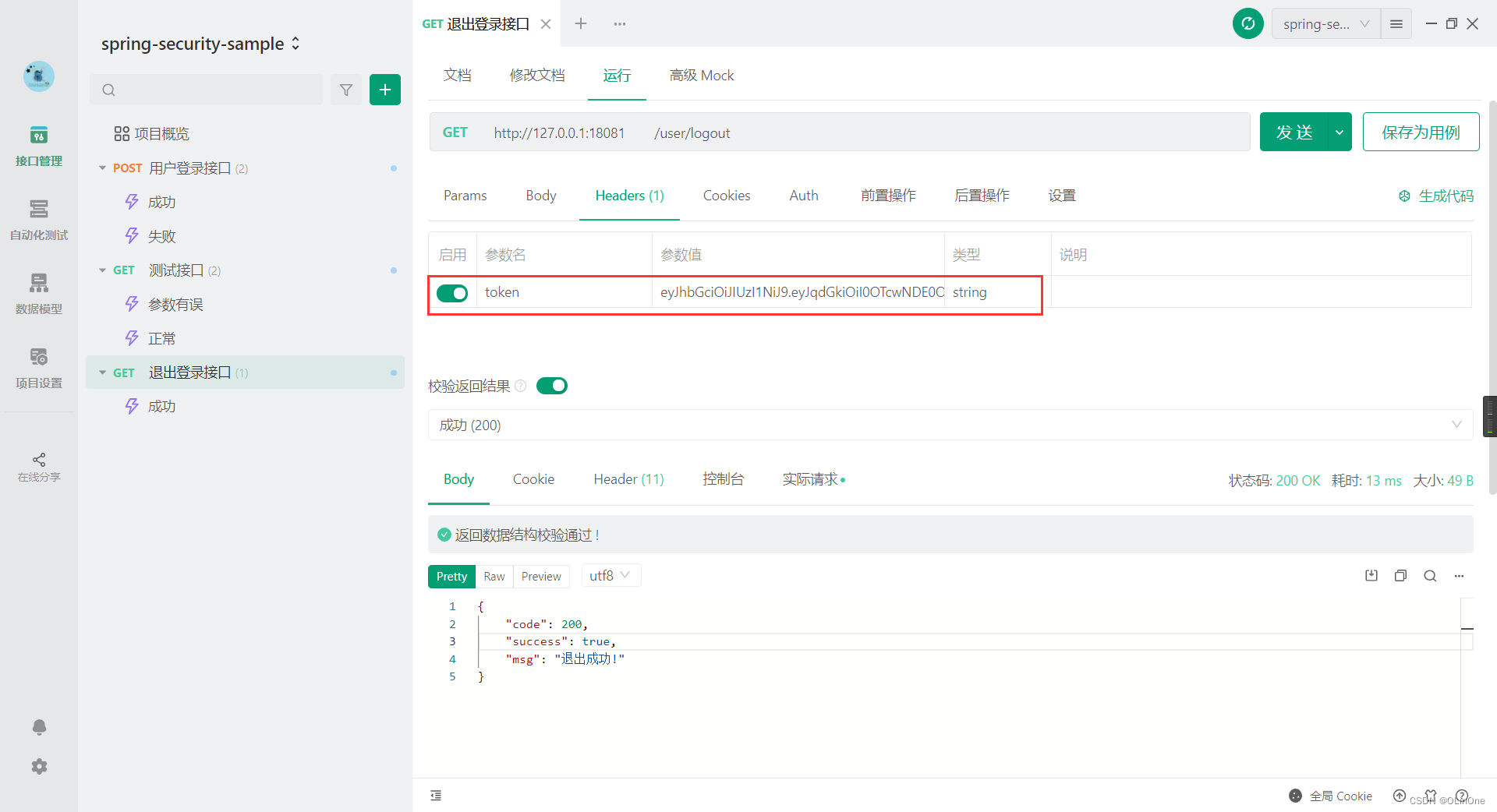This screenshot has height=812, width=1497.
Task: Open the utf8 encoding dropdown
Action: point(610,575)
